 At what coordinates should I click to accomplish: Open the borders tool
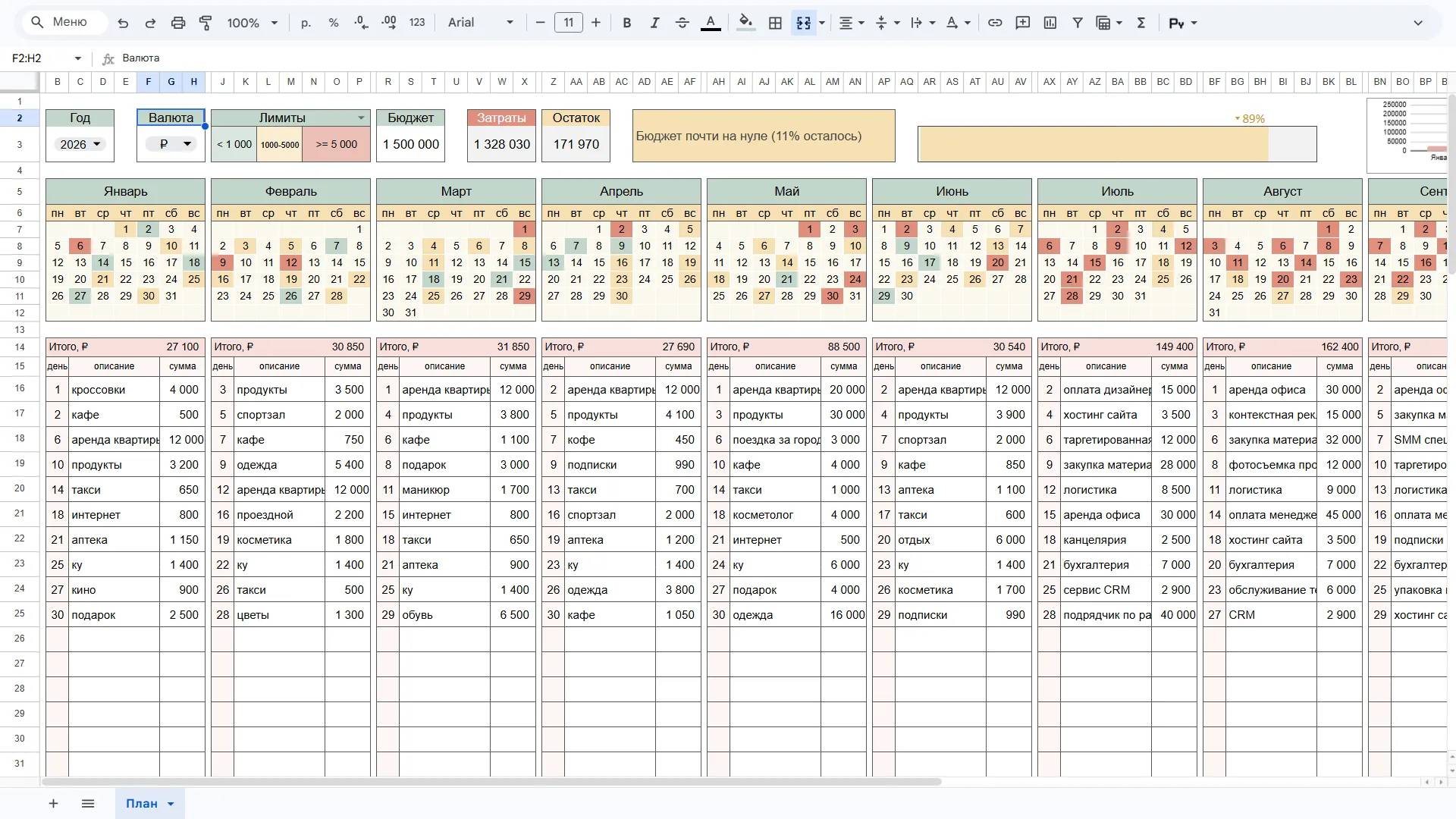coord(775,23)
